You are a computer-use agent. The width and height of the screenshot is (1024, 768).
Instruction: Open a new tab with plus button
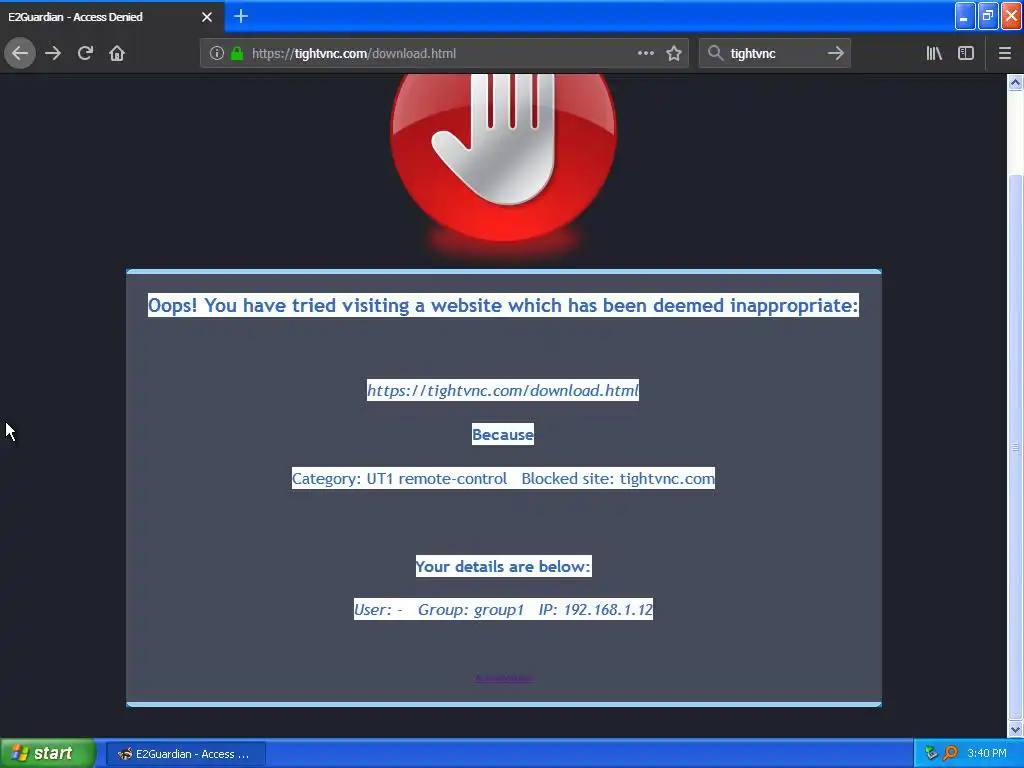(241, 16)
